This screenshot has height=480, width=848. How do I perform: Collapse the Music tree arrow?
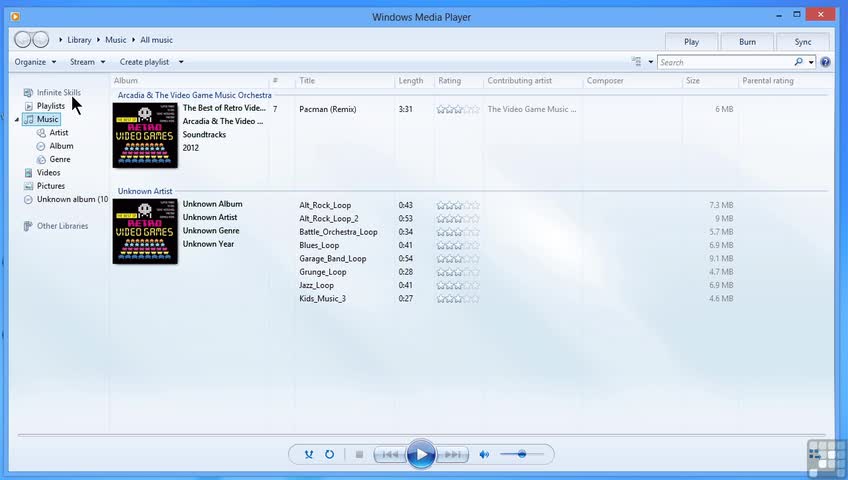(x=17, y=119)
